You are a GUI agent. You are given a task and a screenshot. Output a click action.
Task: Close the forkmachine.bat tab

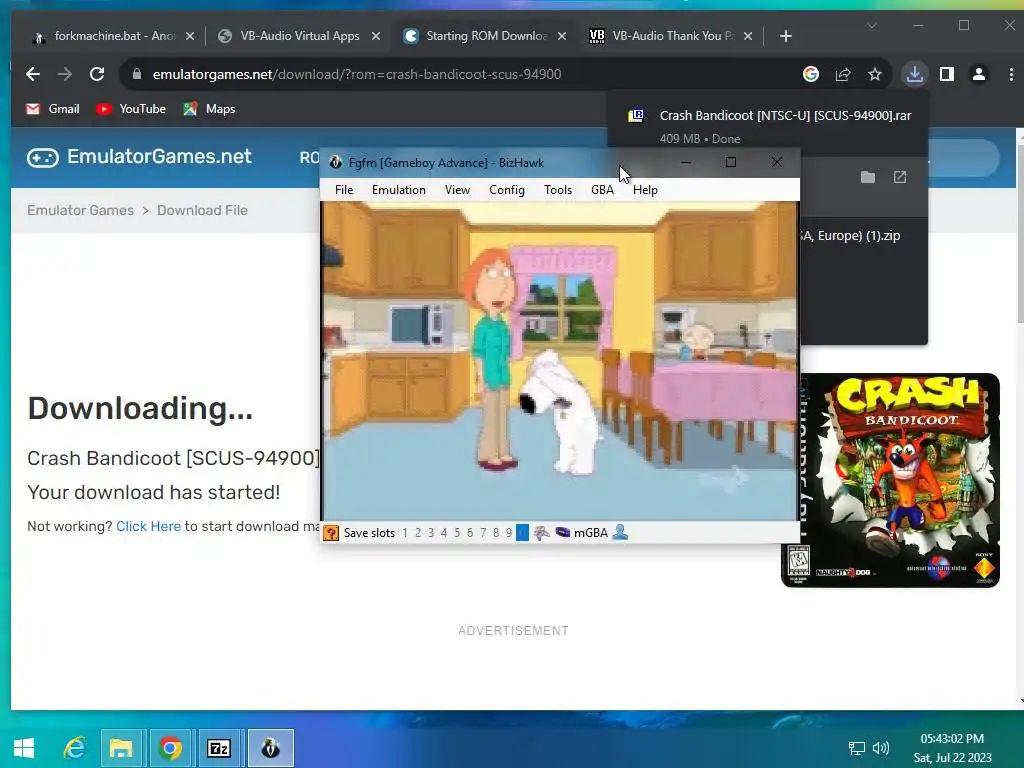[x=190, y=36]
